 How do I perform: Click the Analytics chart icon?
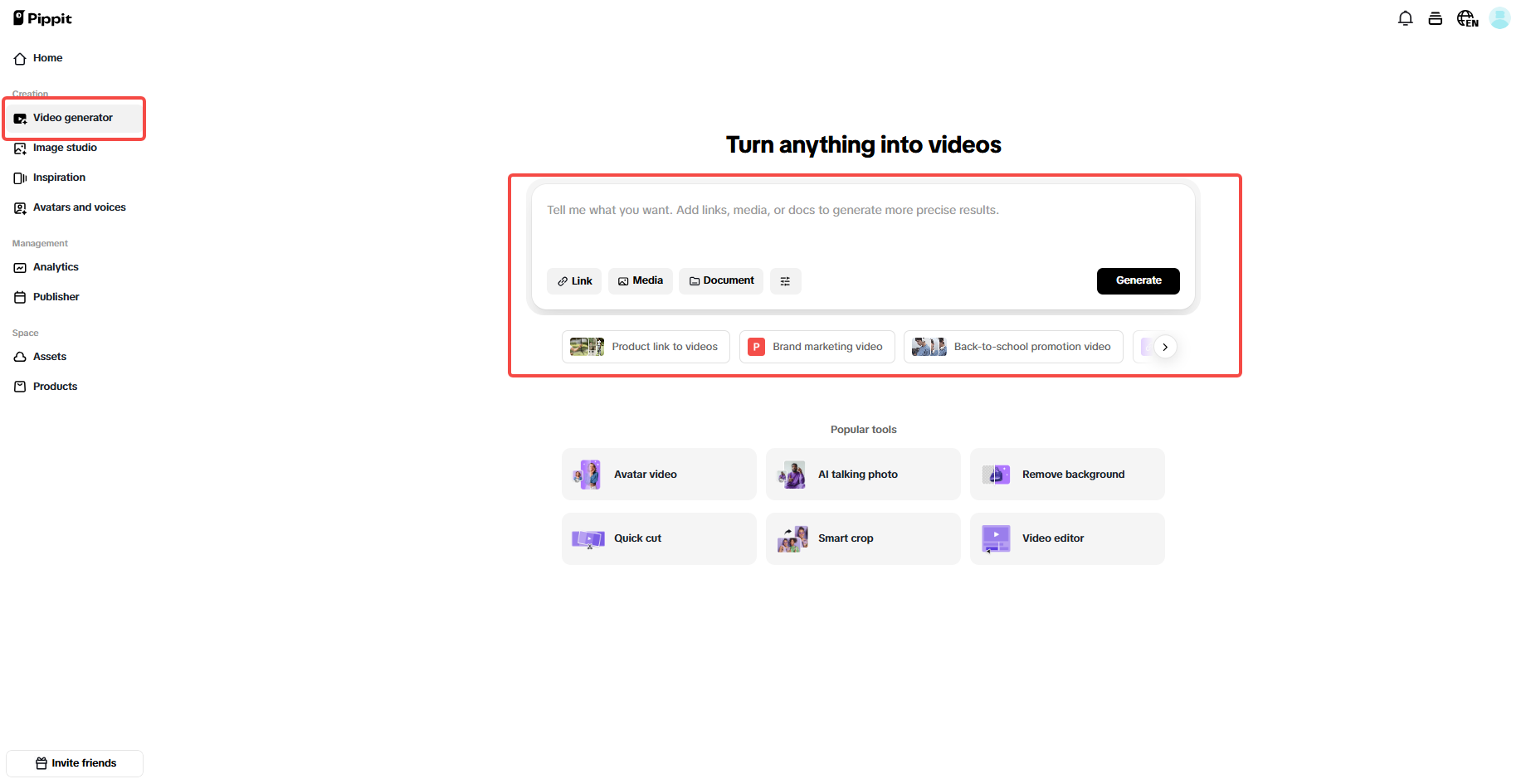(20, 268)
